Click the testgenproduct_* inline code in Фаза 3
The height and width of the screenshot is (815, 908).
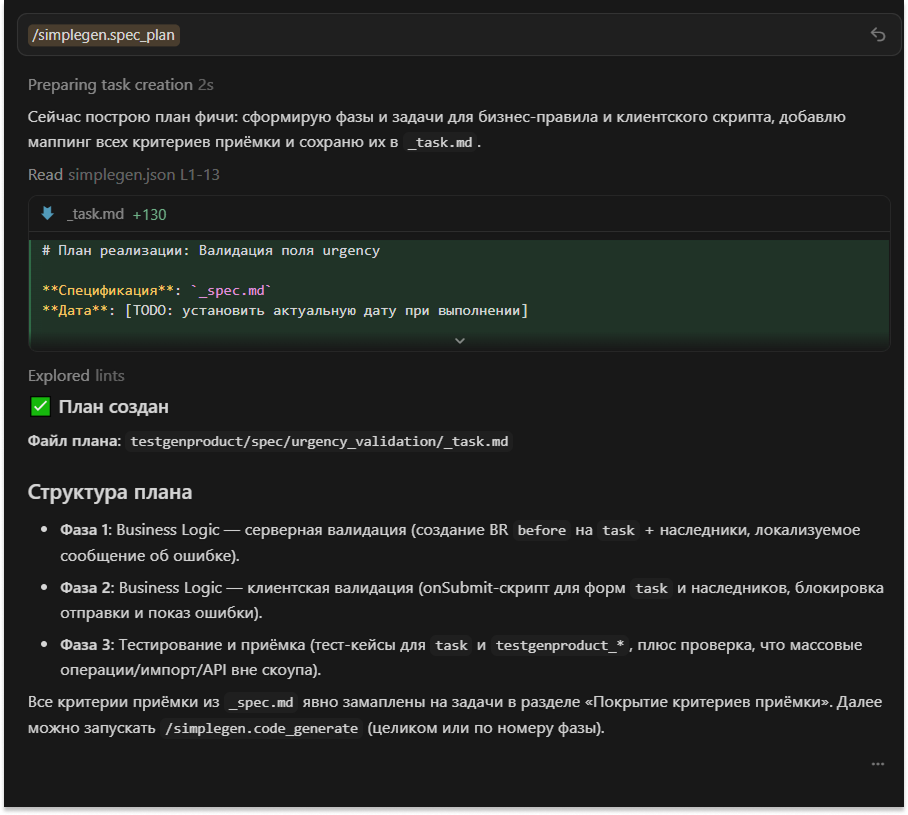coord(560,645)
